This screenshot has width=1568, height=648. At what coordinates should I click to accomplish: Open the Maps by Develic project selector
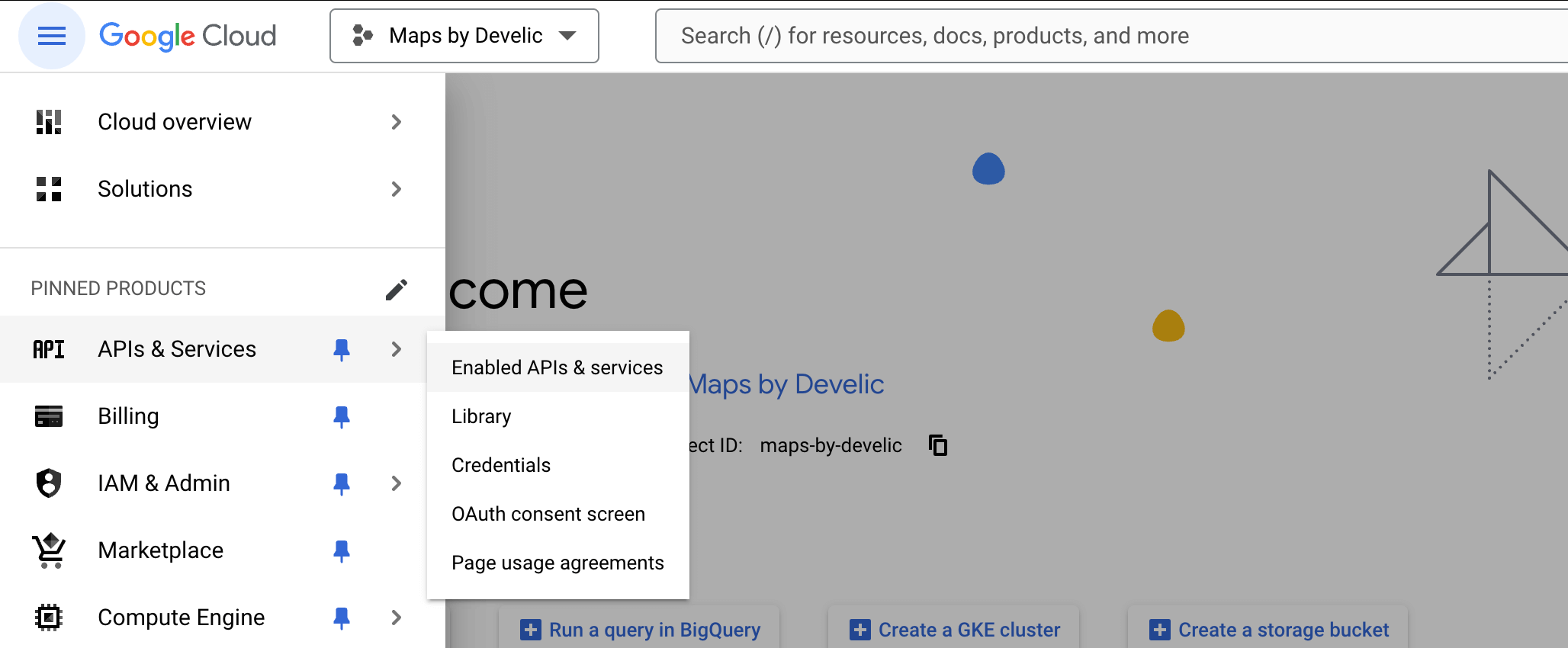coord(464,36)
